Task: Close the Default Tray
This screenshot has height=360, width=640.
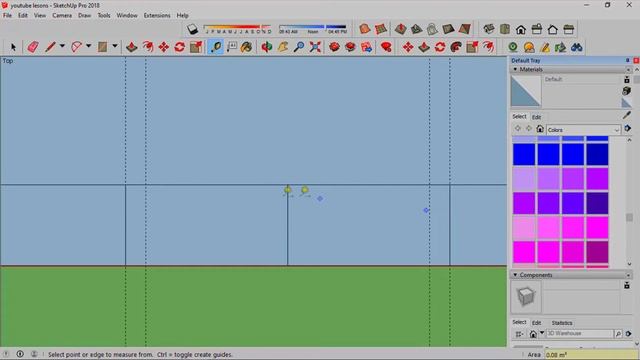Action: click(x=636, y=60)
